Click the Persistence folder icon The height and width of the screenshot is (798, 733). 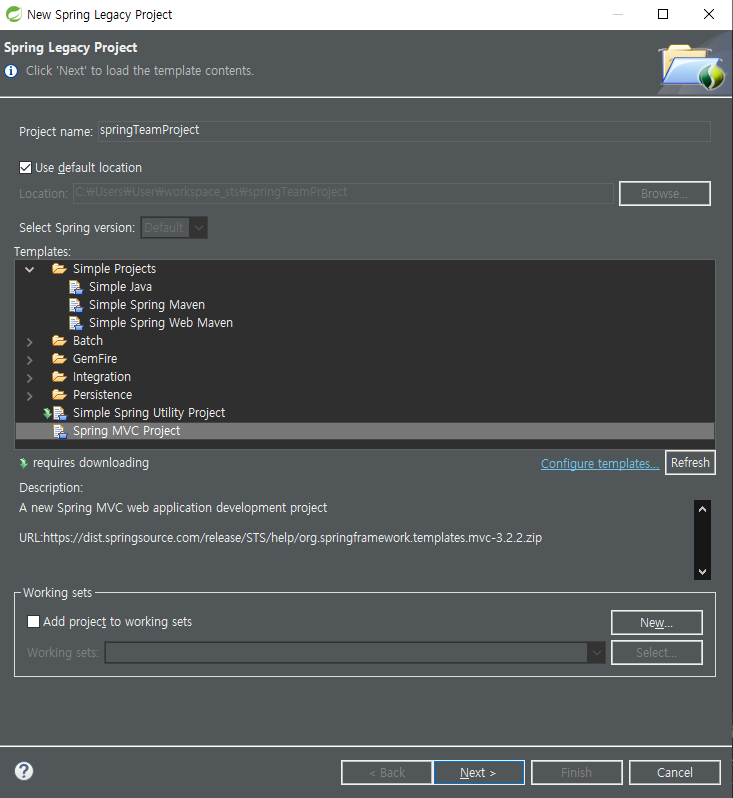[59, 395]
